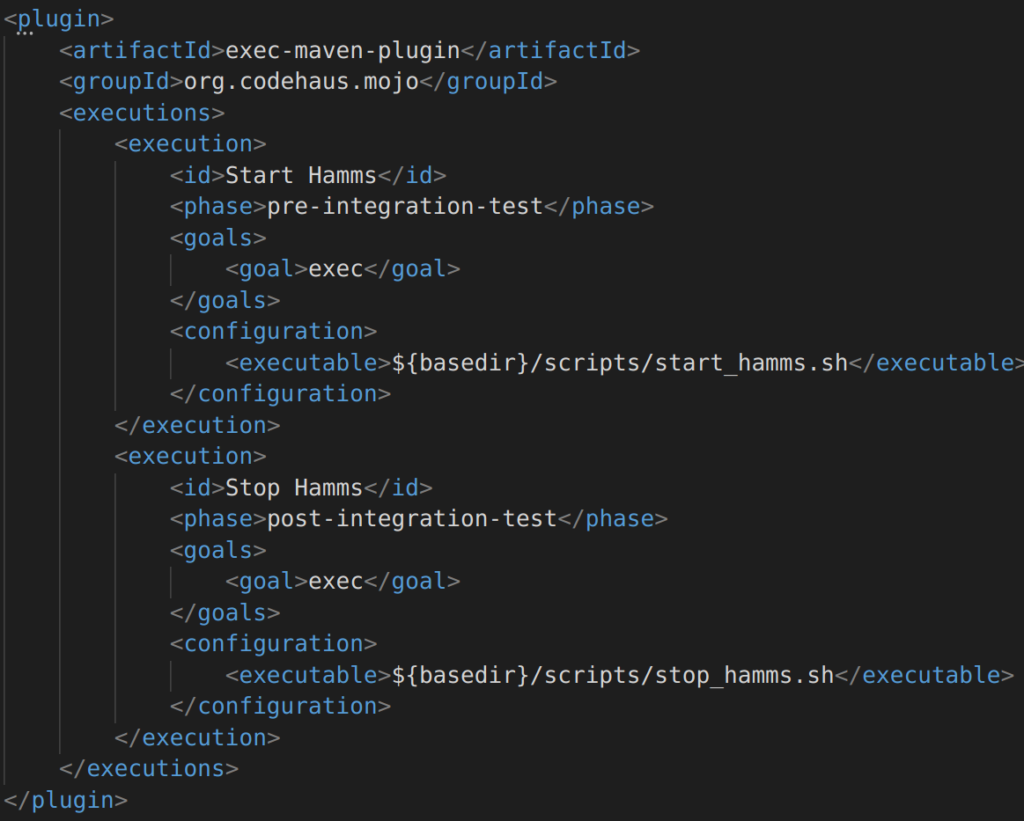This screenshot has height=821, width=1024.
Task: Click the opening executions tag
Action: (x=142, y=113)
